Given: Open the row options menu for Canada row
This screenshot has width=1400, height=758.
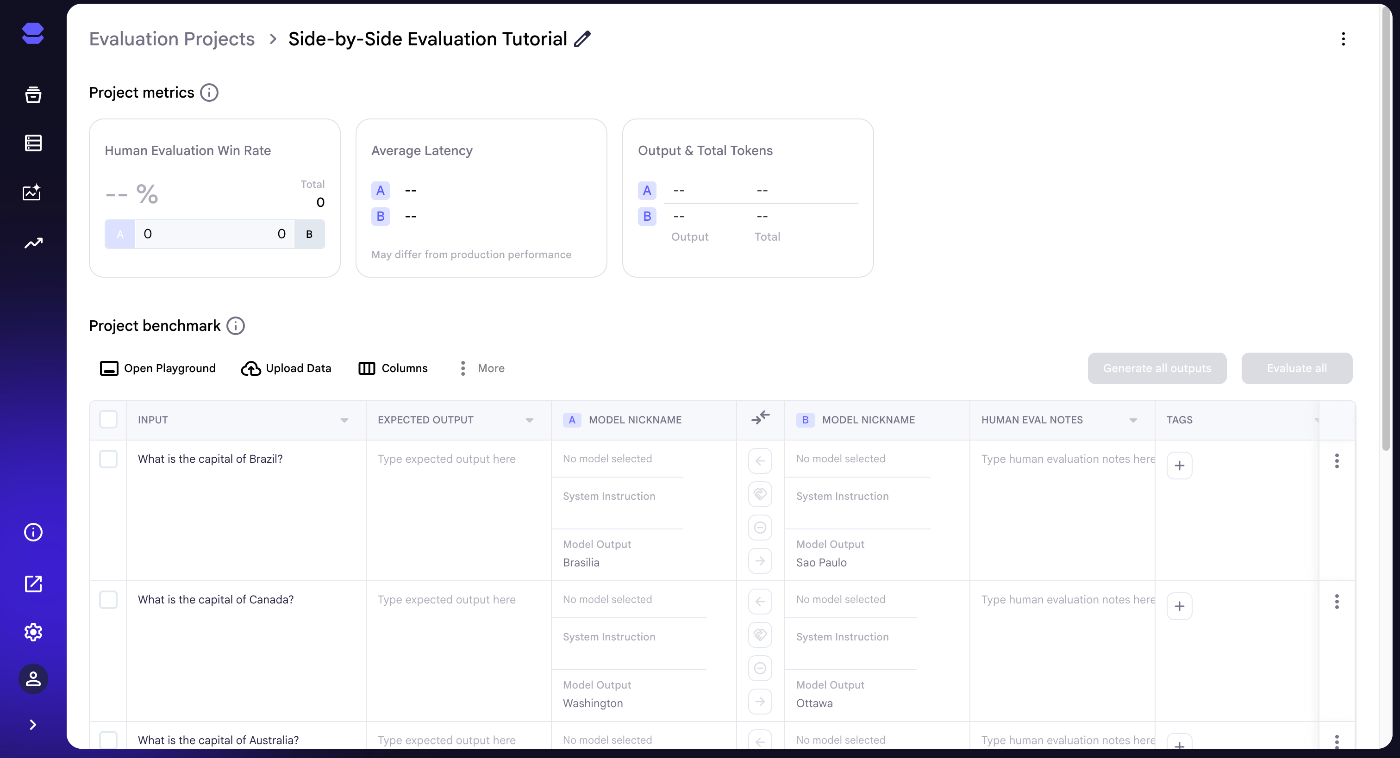Looking at the screenshot, I should click(x=1336, y=602).
